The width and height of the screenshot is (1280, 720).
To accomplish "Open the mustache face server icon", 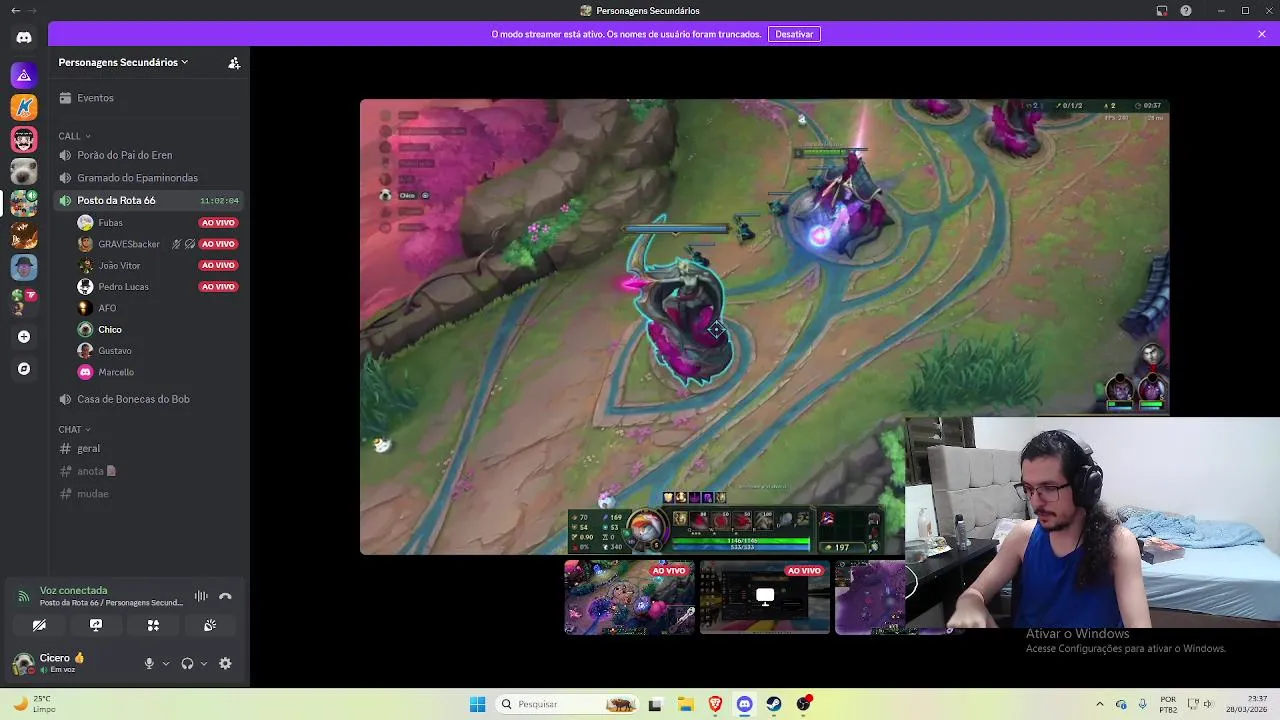I will coord(24,139).
